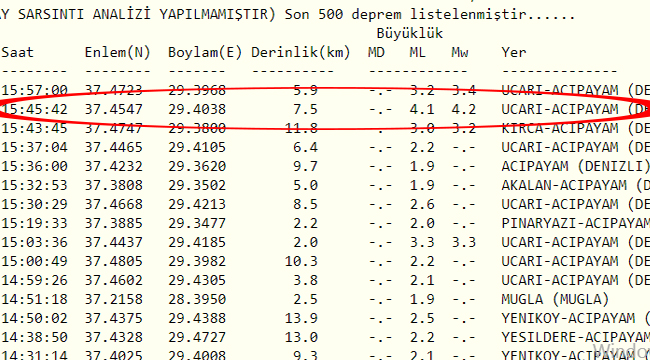This screenshot has width=650, height=360.
Task: Click location ACIPAYAM (DENIZLI)
Action: click(576, 166)
